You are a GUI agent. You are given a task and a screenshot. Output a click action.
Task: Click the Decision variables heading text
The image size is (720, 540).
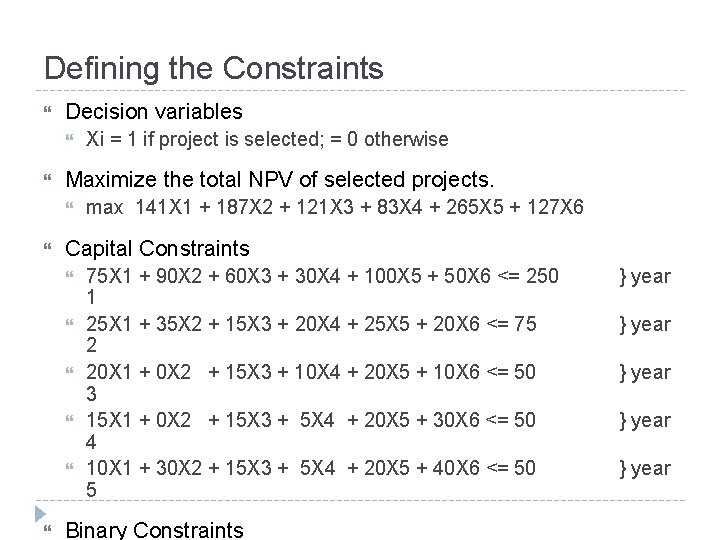point(153,111)
